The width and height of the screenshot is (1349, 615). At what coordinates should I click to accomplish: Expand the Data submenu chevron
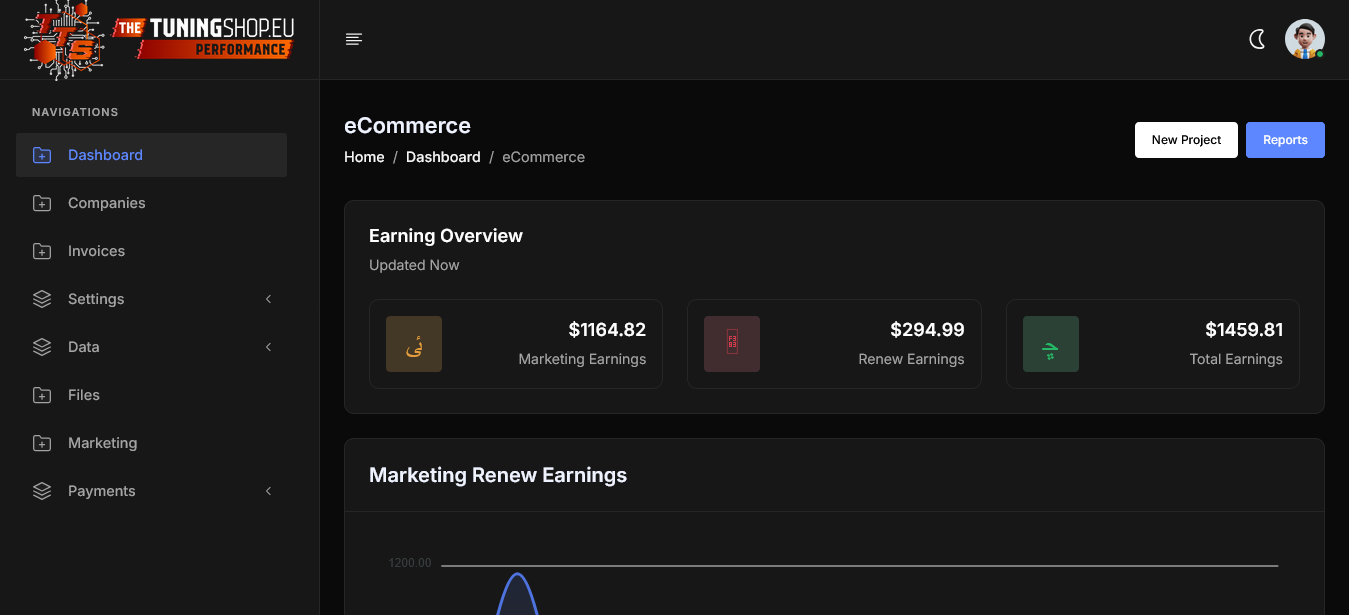[268, 347]
